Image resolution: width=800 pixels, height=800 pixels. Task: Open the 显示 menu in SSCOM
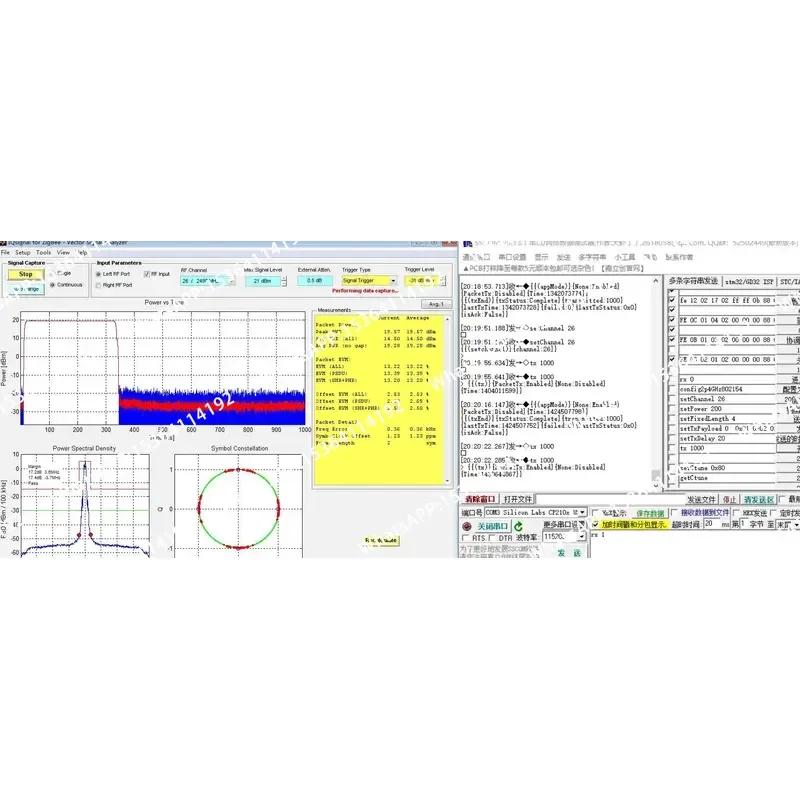coord(541,257)
